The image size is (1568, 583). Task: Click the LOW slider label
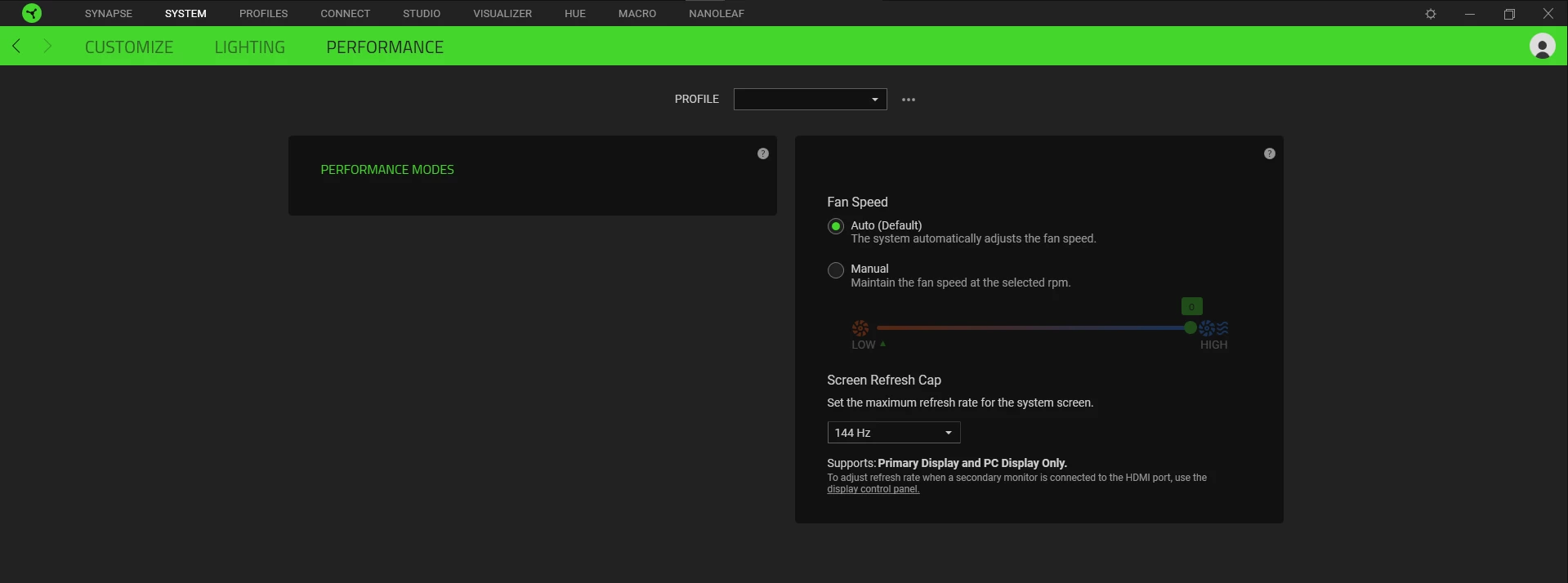(864, 345)
